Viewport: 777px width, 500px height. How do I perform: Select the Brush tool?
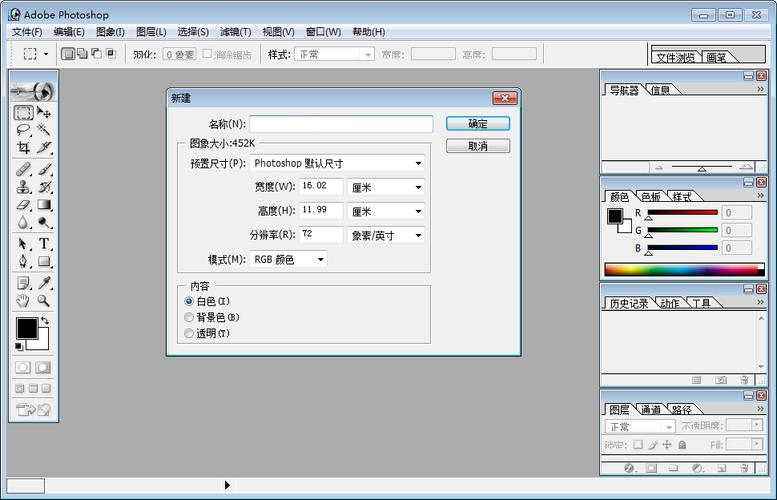(x=44, y=169)
